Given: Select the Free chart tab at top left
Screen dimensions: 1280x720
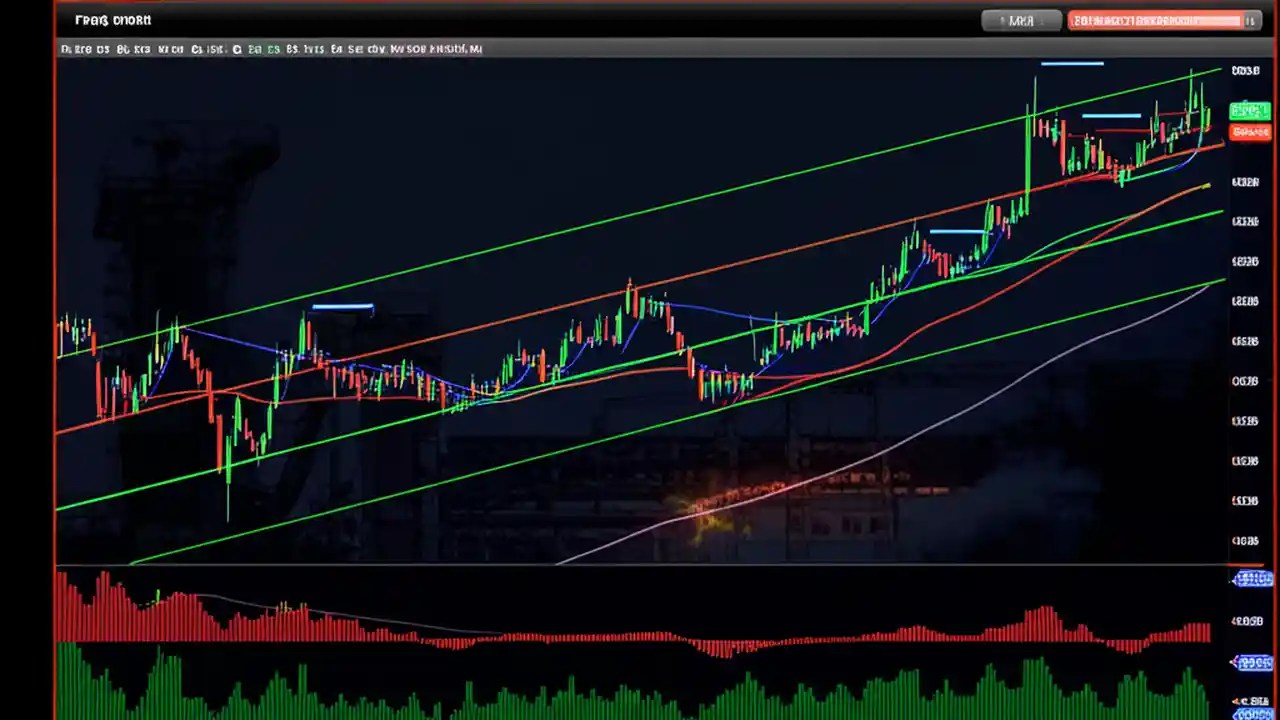Looking at the screenshot, I should tap(110, 20).
